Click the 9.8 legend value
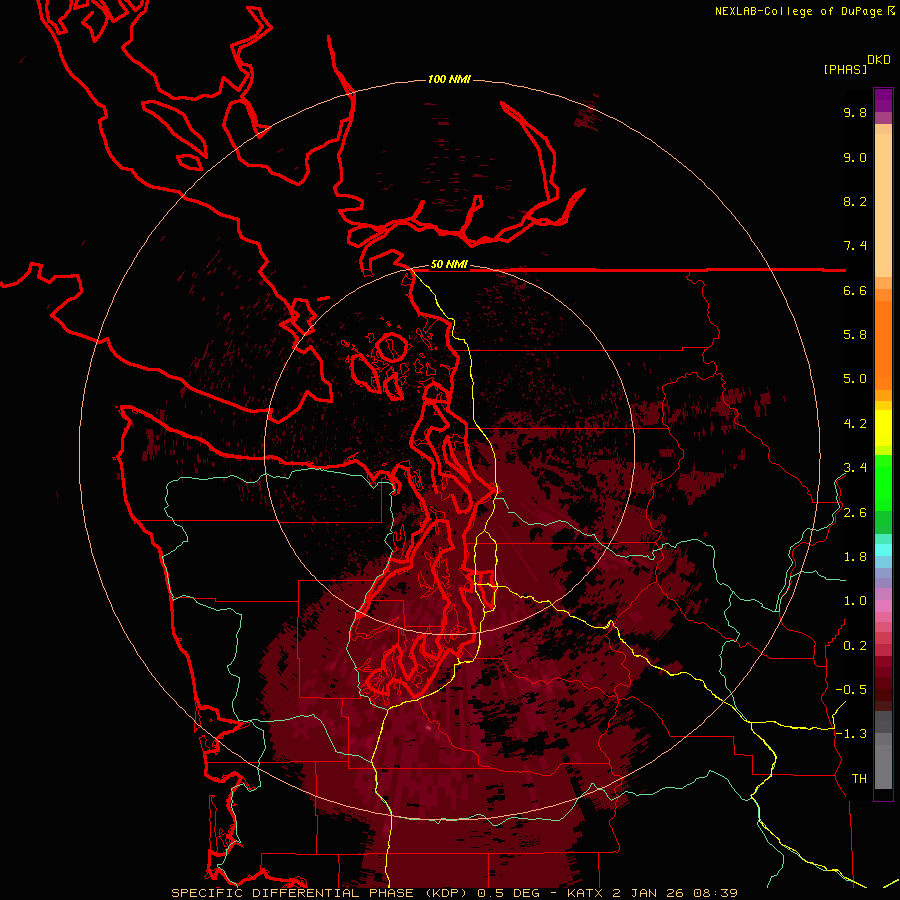The width and height of the screenshot is (900, 900). pyautogui.click(x=855, y=112)
